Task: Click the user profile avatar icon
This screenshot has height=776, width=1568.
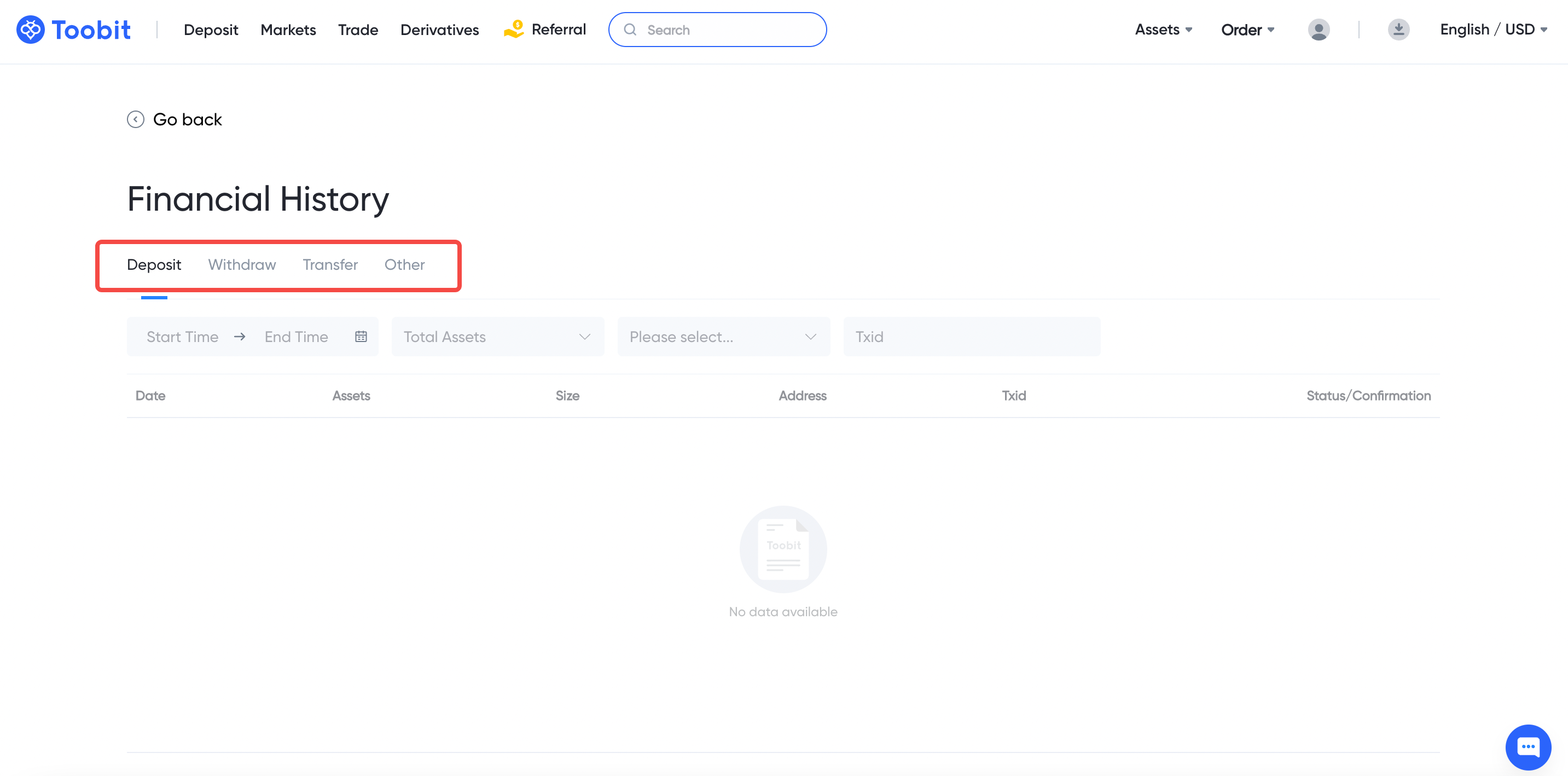Action: click(1318, 29)
